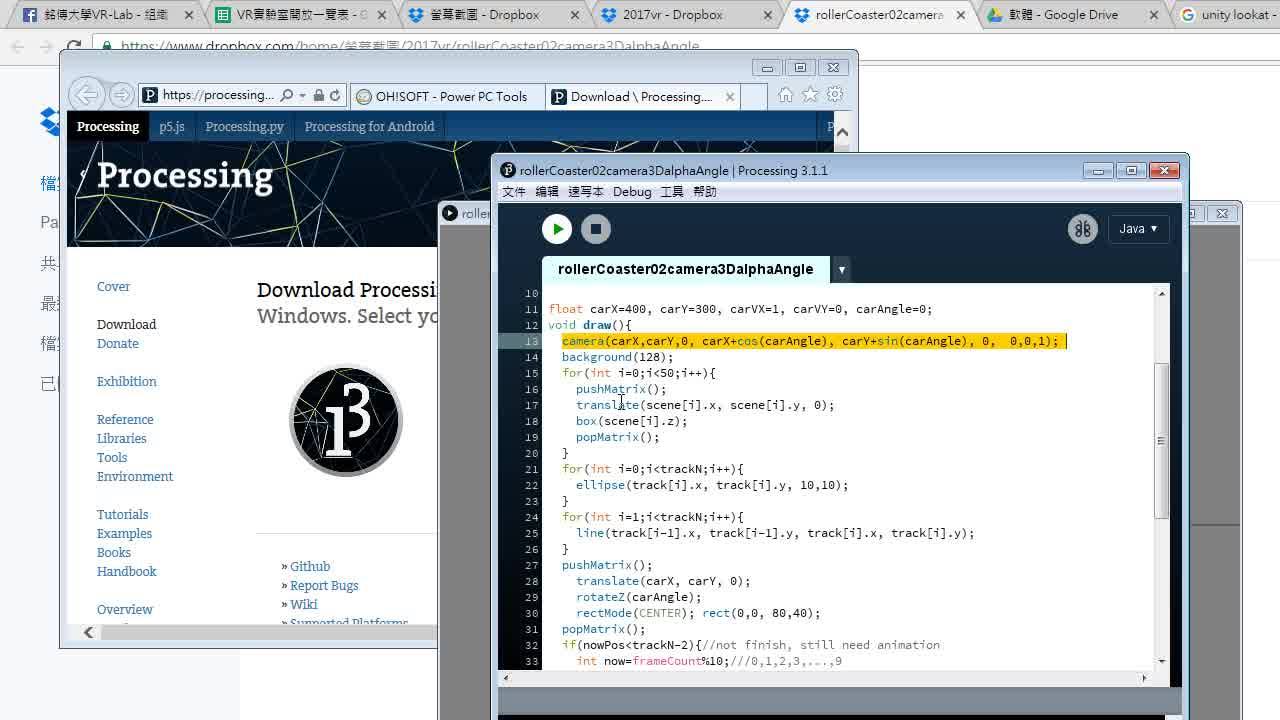Open the Report Bugs link
This screenshot has height=720, width=1280.
tap(324, 586)
